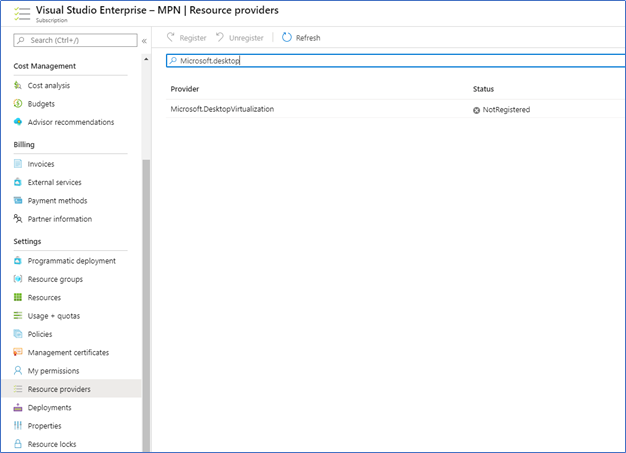The image size is (626, 453).
Task: Click the Partner information icon
Action: pos(18,219)
